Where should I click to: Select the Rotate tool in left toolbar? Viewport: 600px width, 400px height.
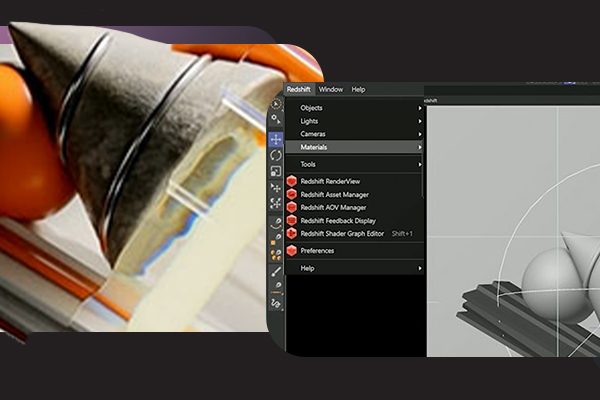276,155
